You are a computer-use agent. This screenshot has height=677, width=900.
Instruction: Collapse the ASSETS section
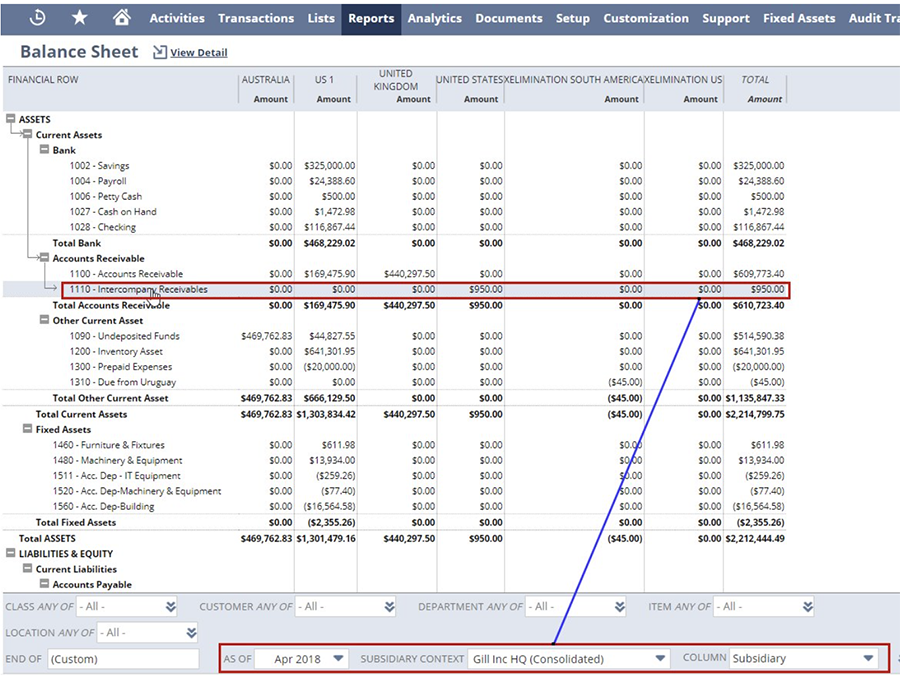tap(11, 119)
